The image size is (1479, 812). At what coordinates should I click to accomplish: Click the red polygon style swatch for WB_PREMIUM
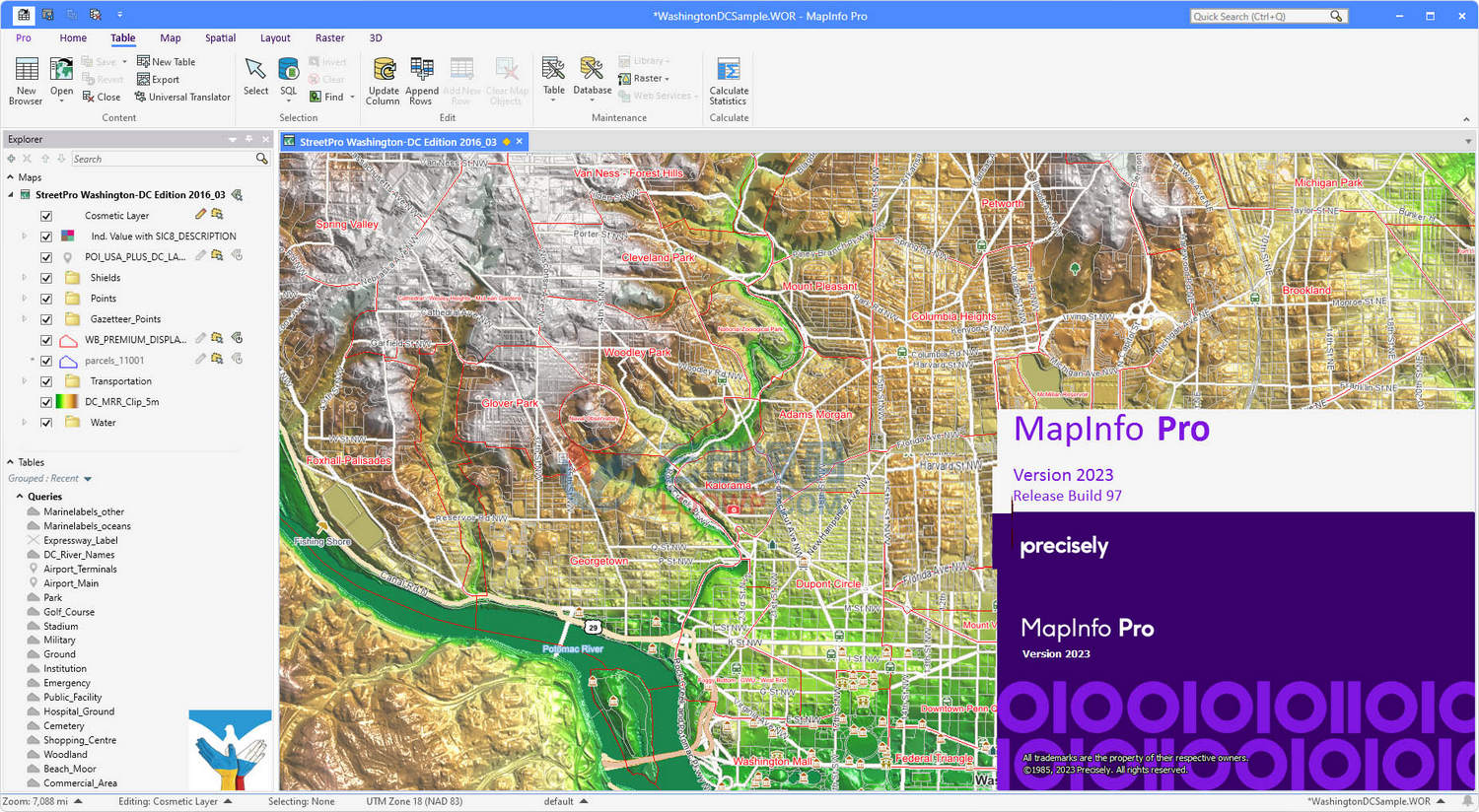68,340
